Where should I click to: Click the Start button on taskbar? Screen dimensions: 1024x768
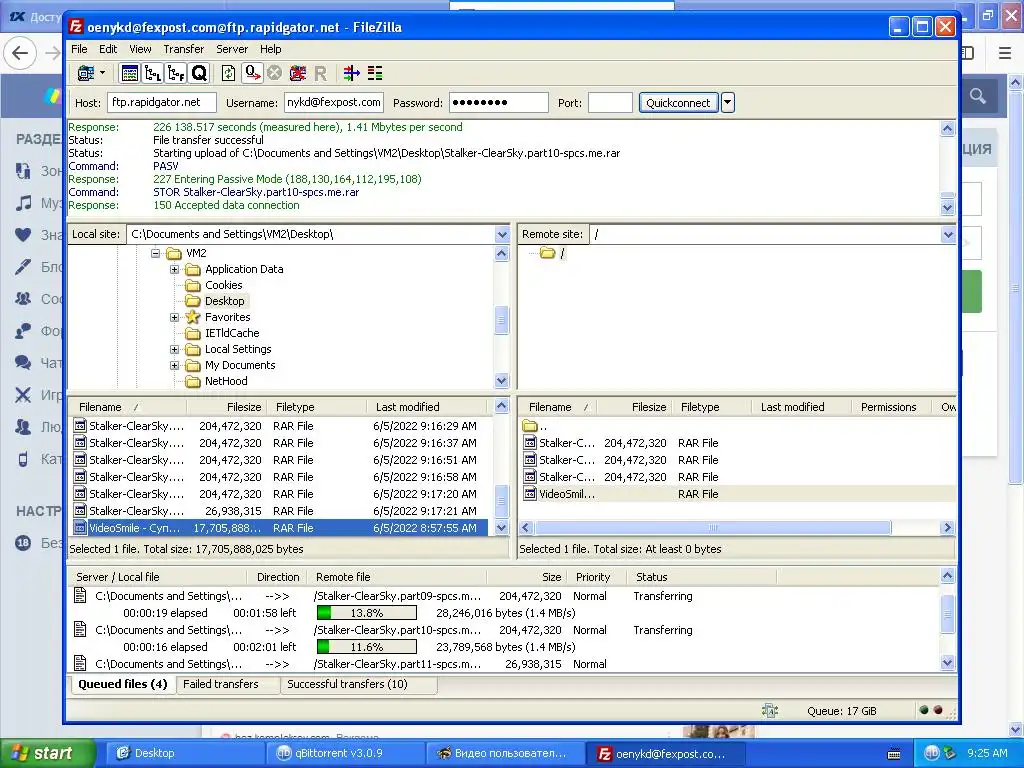(46, 753)
